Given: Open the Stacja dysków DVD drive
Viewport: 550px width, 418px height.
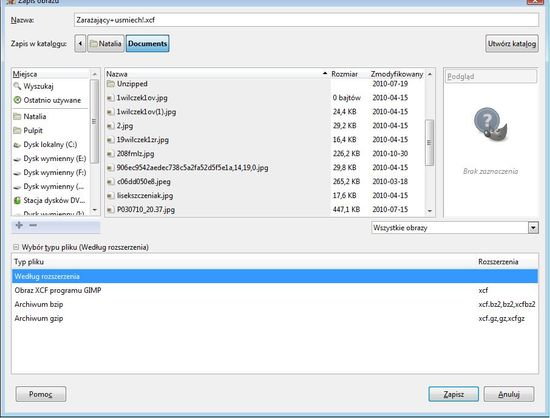Looking at the screenshot, I should [49, 201].
